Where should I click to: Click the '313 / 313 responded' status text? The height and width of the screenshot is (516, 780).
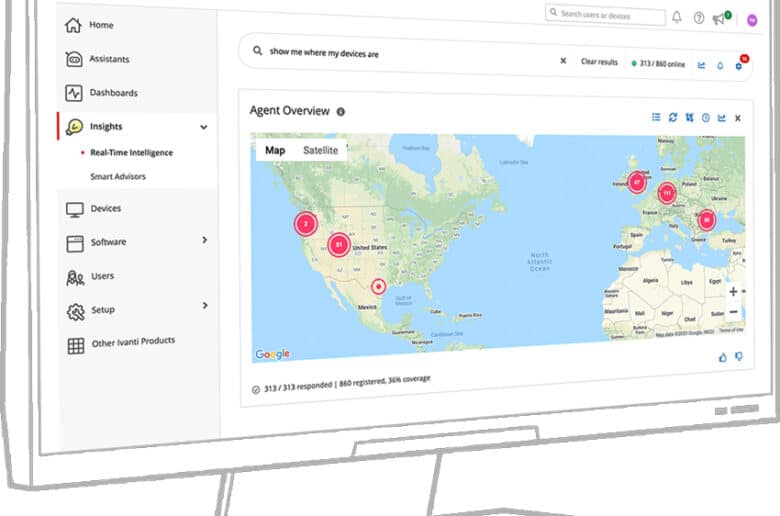point(297,387)
